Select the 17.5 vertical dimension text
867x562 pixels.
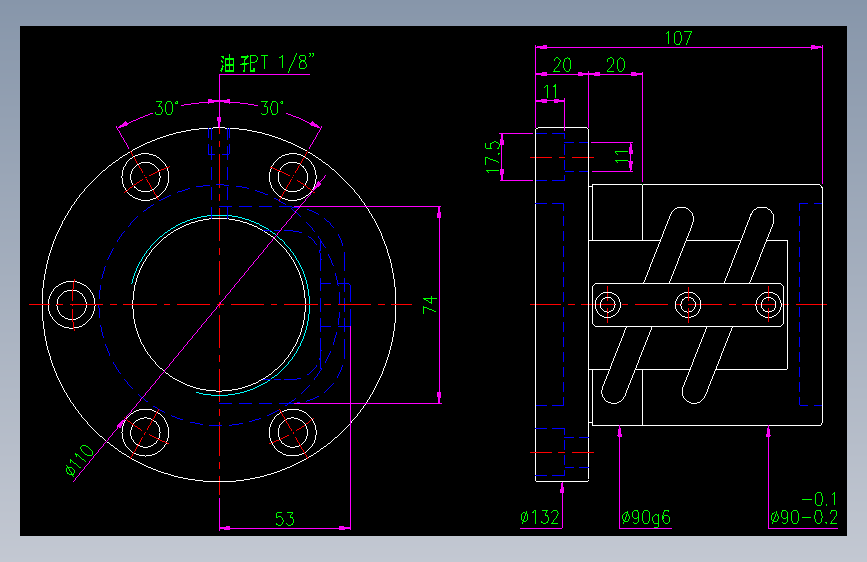[493, 157]
